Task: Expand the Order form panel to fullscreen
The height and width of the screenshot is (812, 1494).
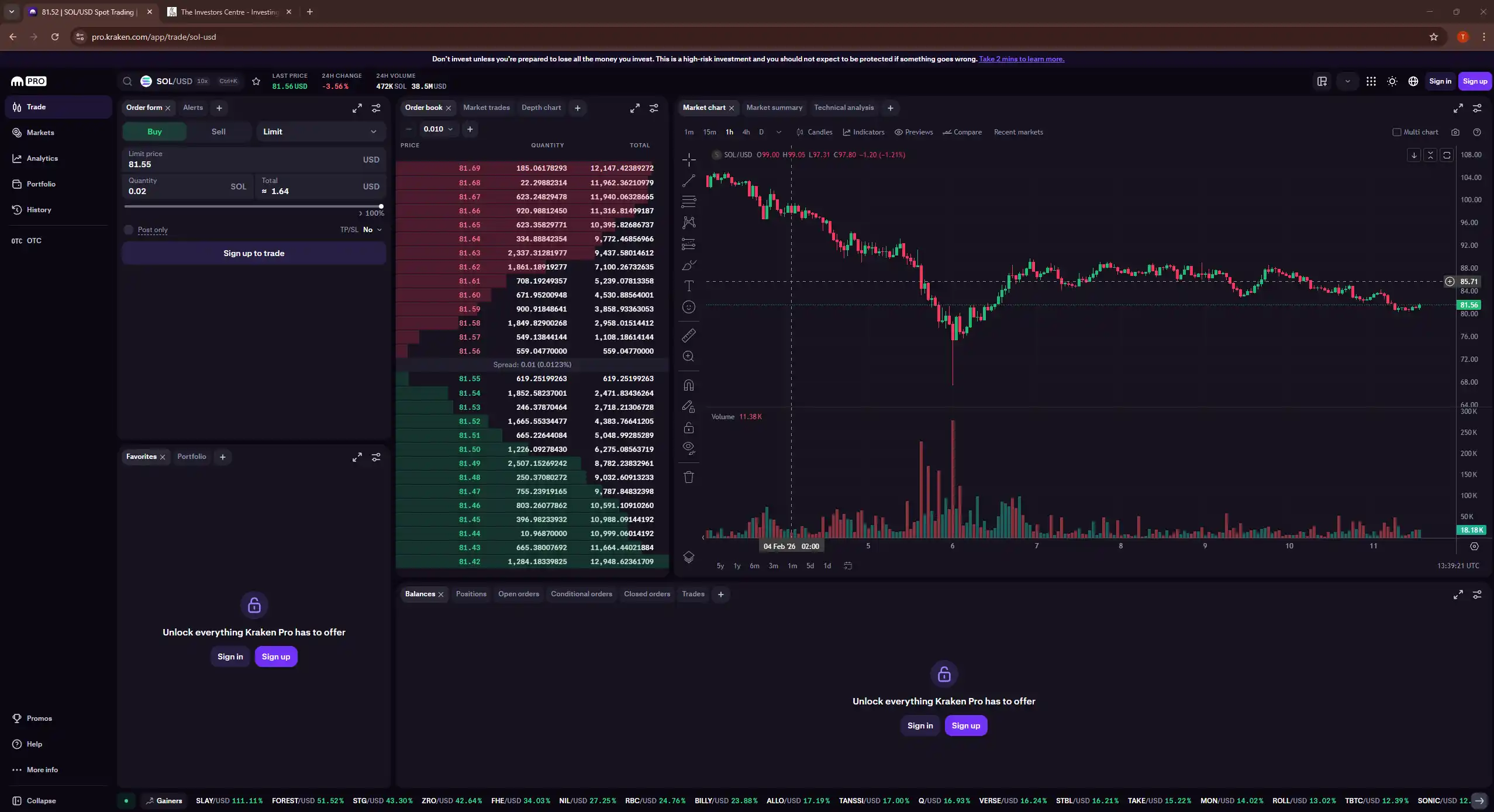Action: click(x=357, y=108)
